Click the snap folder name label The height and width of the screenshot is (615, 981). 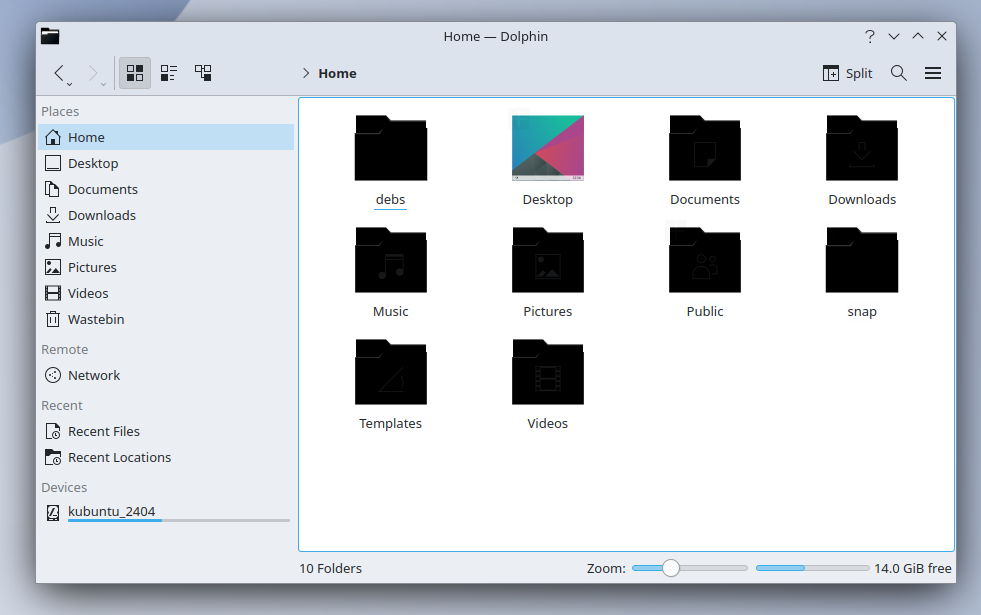862,312
